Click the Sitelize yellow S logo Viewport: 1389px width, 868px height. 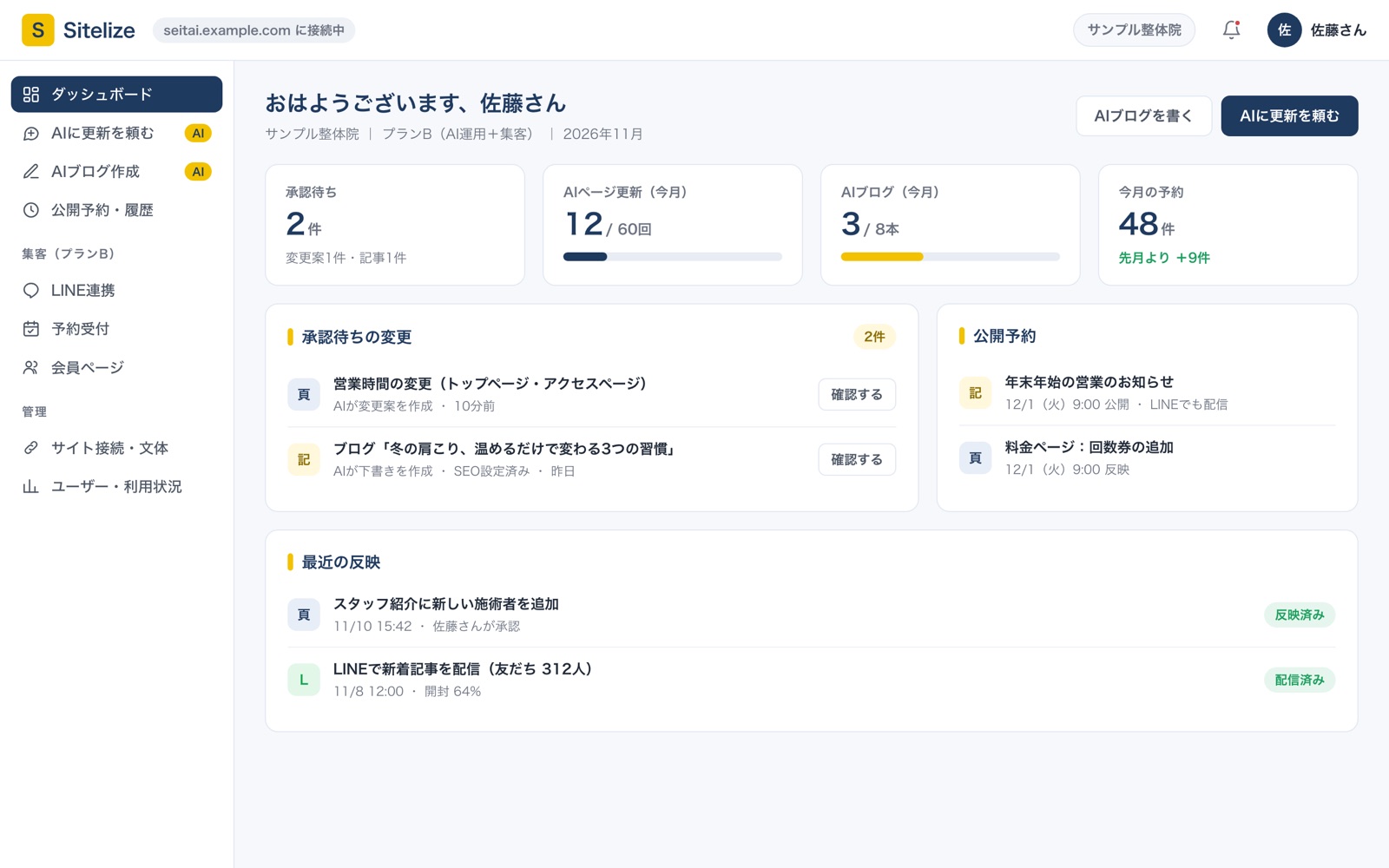(37, 30)
